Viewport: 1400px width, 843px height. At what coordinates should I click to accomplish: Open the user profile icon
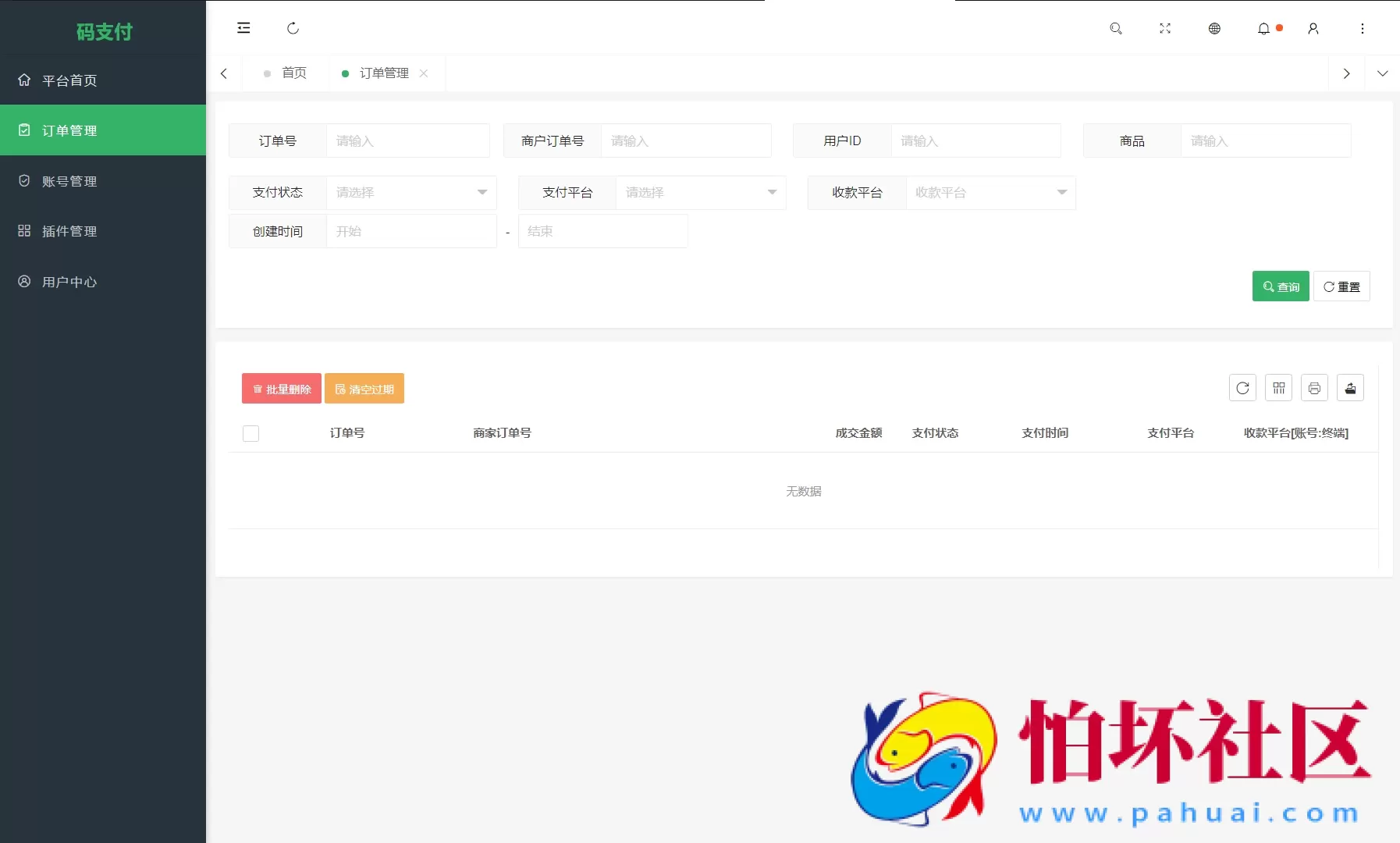[x=1313, y=28]
